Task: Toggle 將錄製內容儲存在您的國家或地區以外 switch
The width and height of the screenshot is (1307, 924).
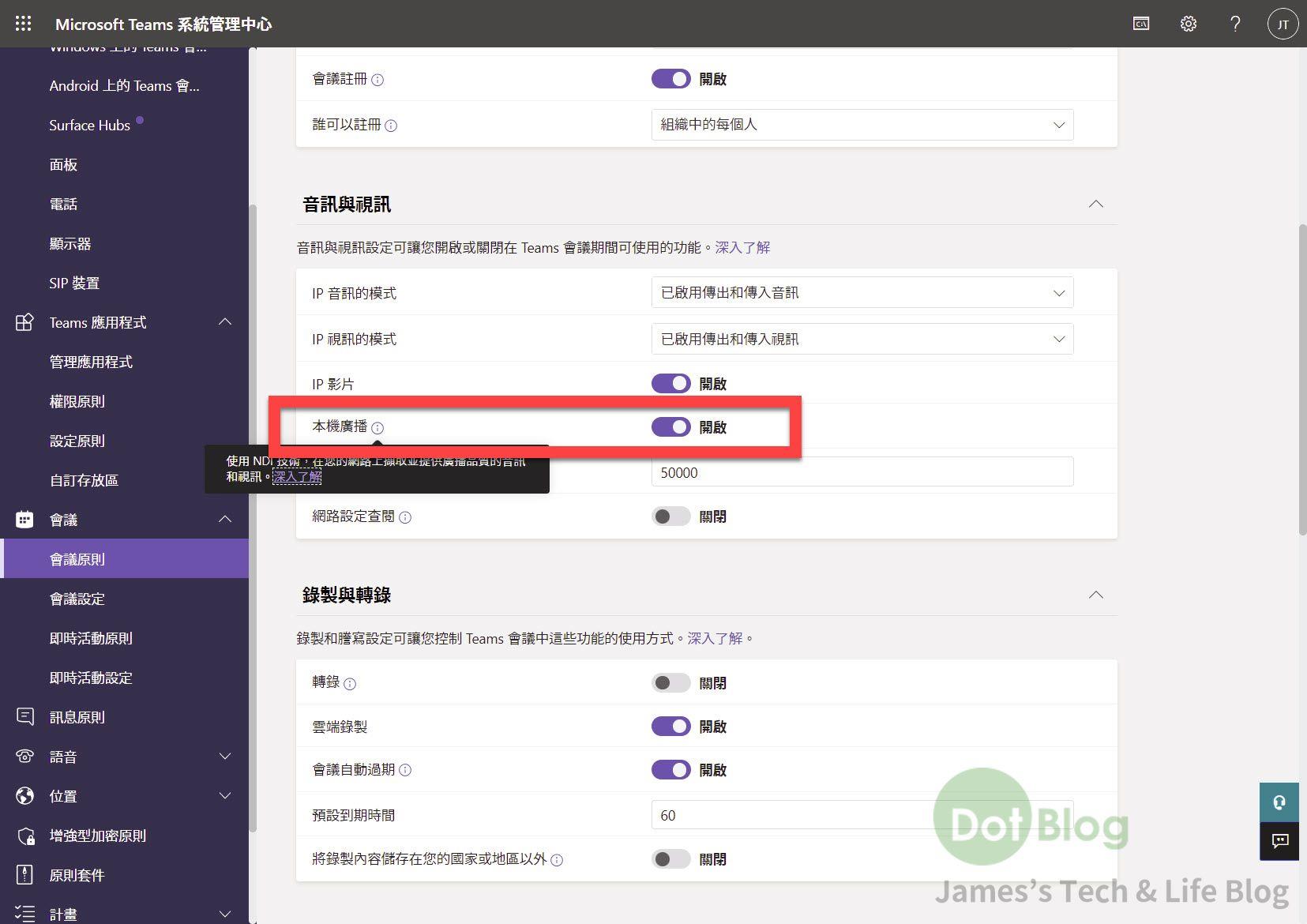Action: pos(670,859)
